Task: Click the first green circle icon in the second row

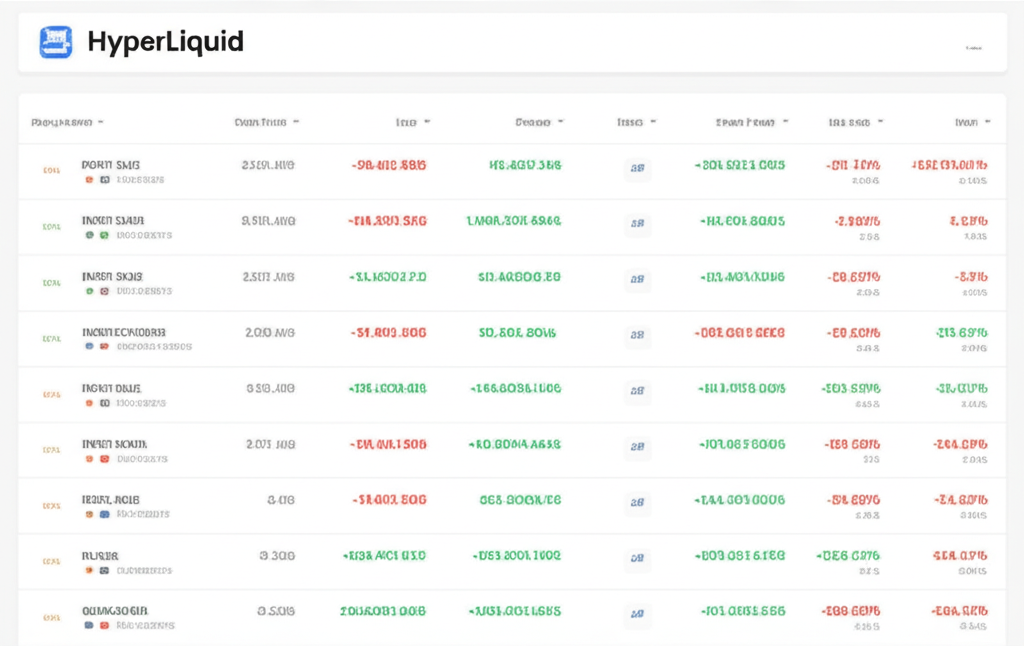Action: tap(89, 235)
